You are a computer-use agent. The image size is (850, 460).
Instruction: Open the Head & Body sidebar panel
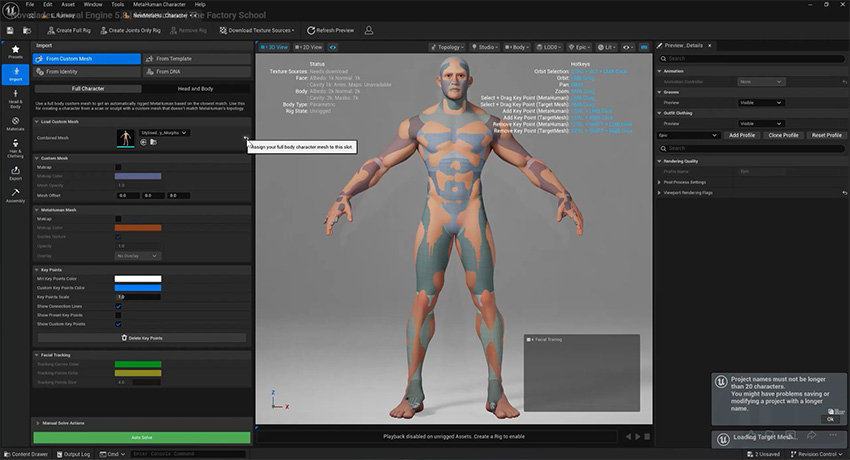tap(15, 99)
